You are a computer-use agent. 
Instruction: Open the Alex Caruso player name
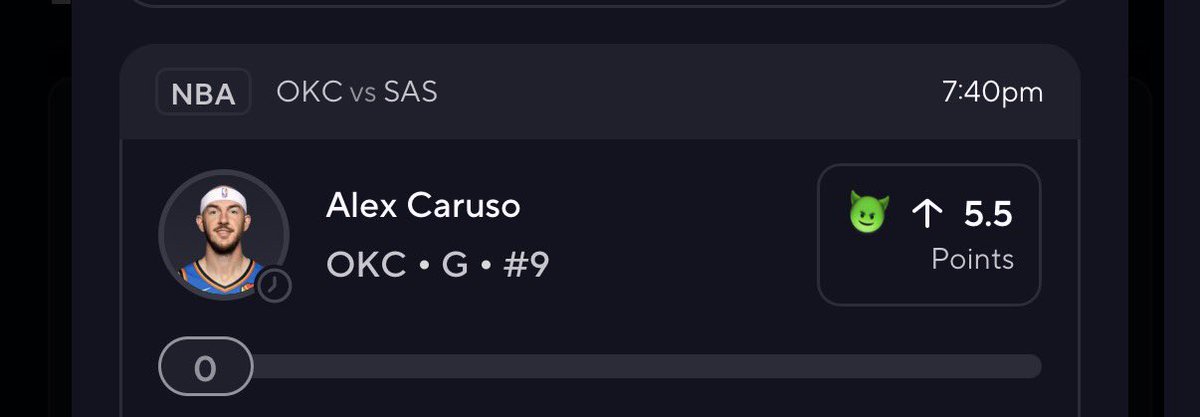pos(423,206)
